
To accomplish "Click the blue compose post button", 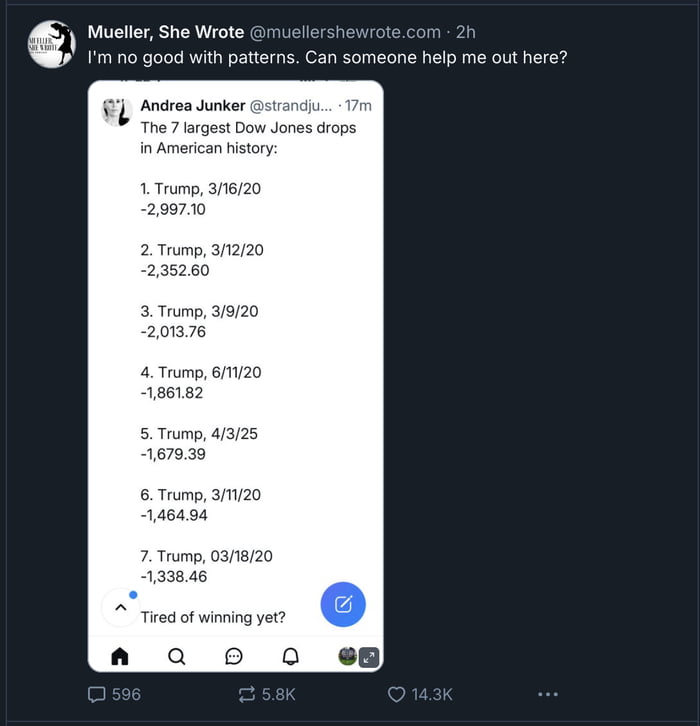I will [x=343, y=604].
